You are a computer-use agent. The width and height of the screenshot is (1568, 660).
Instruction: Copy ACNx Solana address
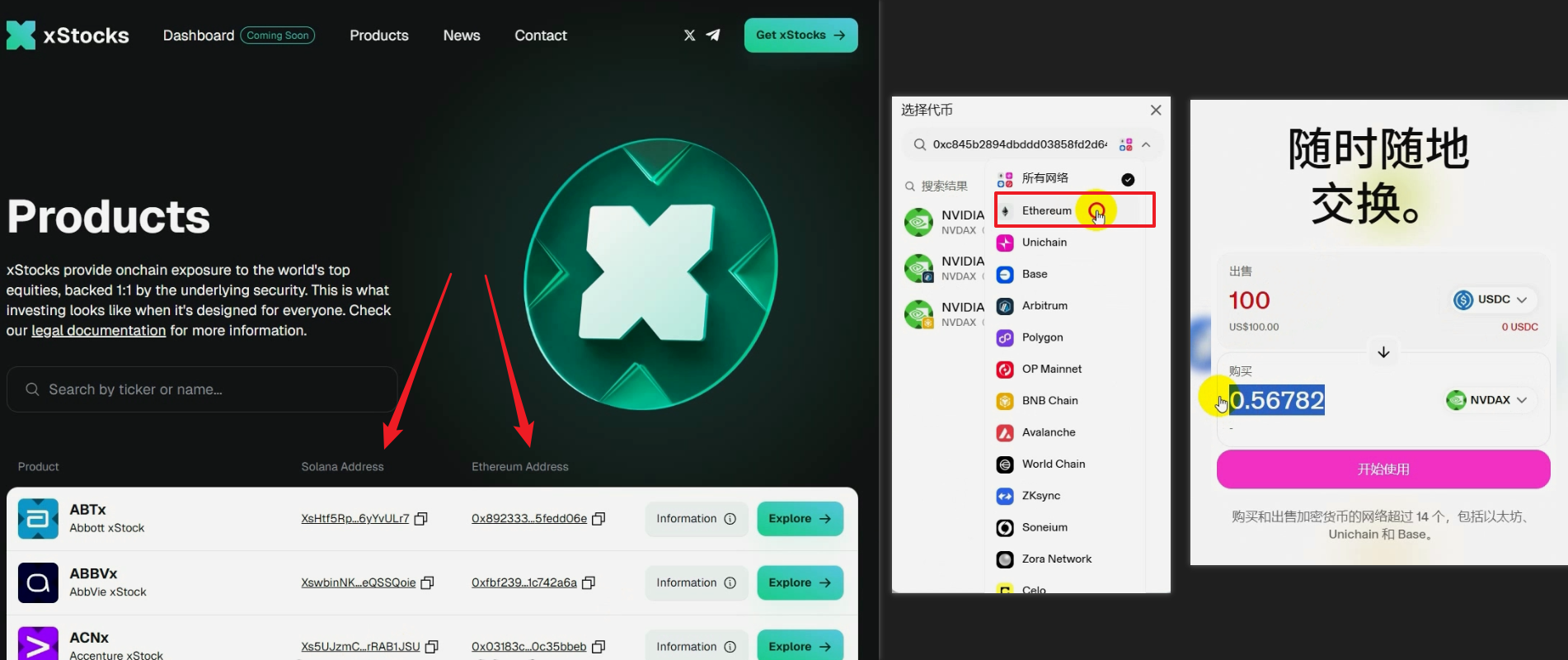pos(432,647)
